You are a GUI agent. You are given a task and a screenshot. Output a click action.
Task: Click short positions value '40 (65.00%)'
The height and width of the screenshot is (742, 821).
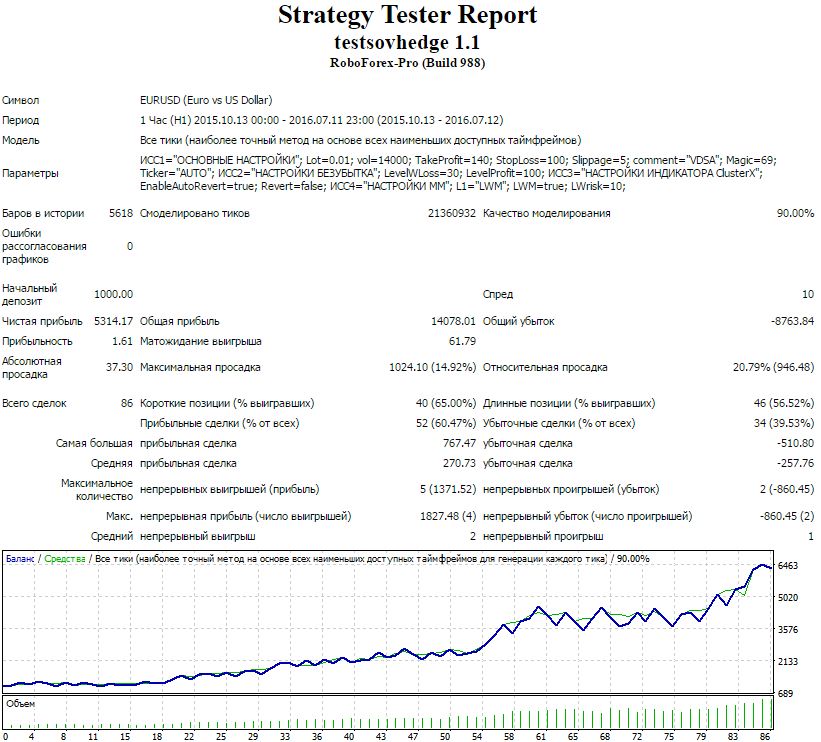pyautogui.click(x=446, y=403)
